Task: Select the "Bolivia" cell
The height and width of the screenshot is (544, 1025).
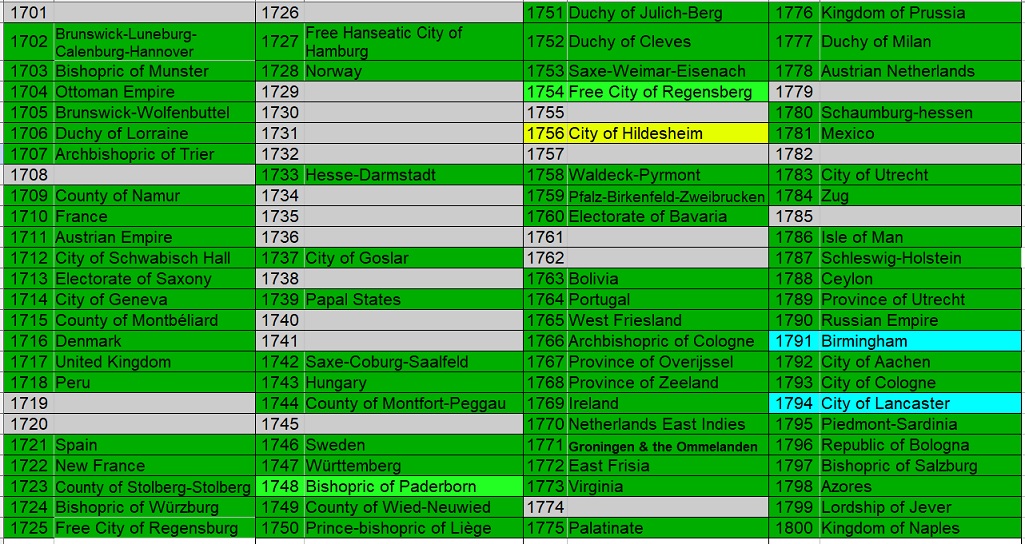Action: pos(667,279)
